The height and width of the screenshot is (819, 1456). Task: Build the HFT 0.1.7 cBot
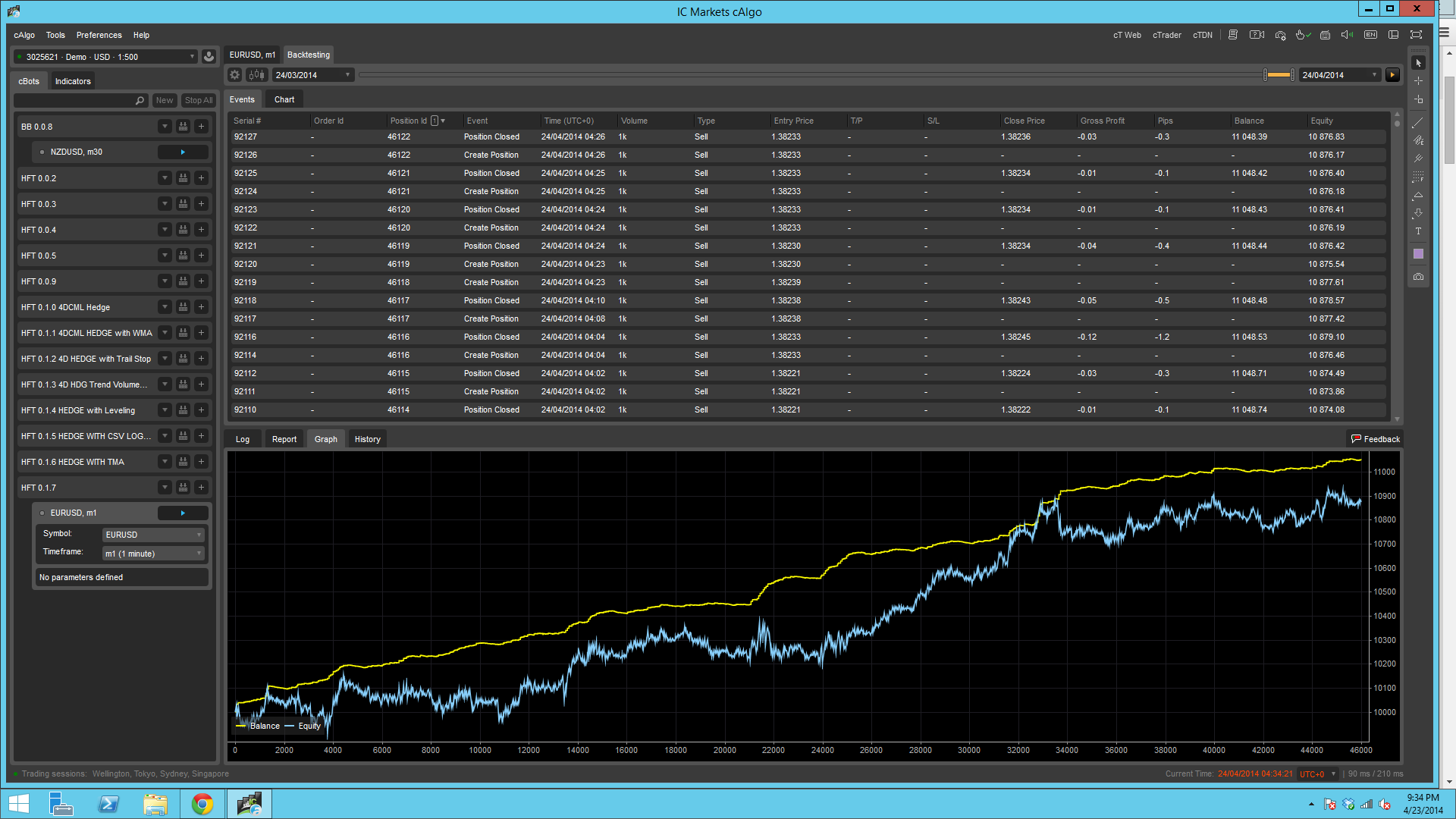(x=183, y=488)
